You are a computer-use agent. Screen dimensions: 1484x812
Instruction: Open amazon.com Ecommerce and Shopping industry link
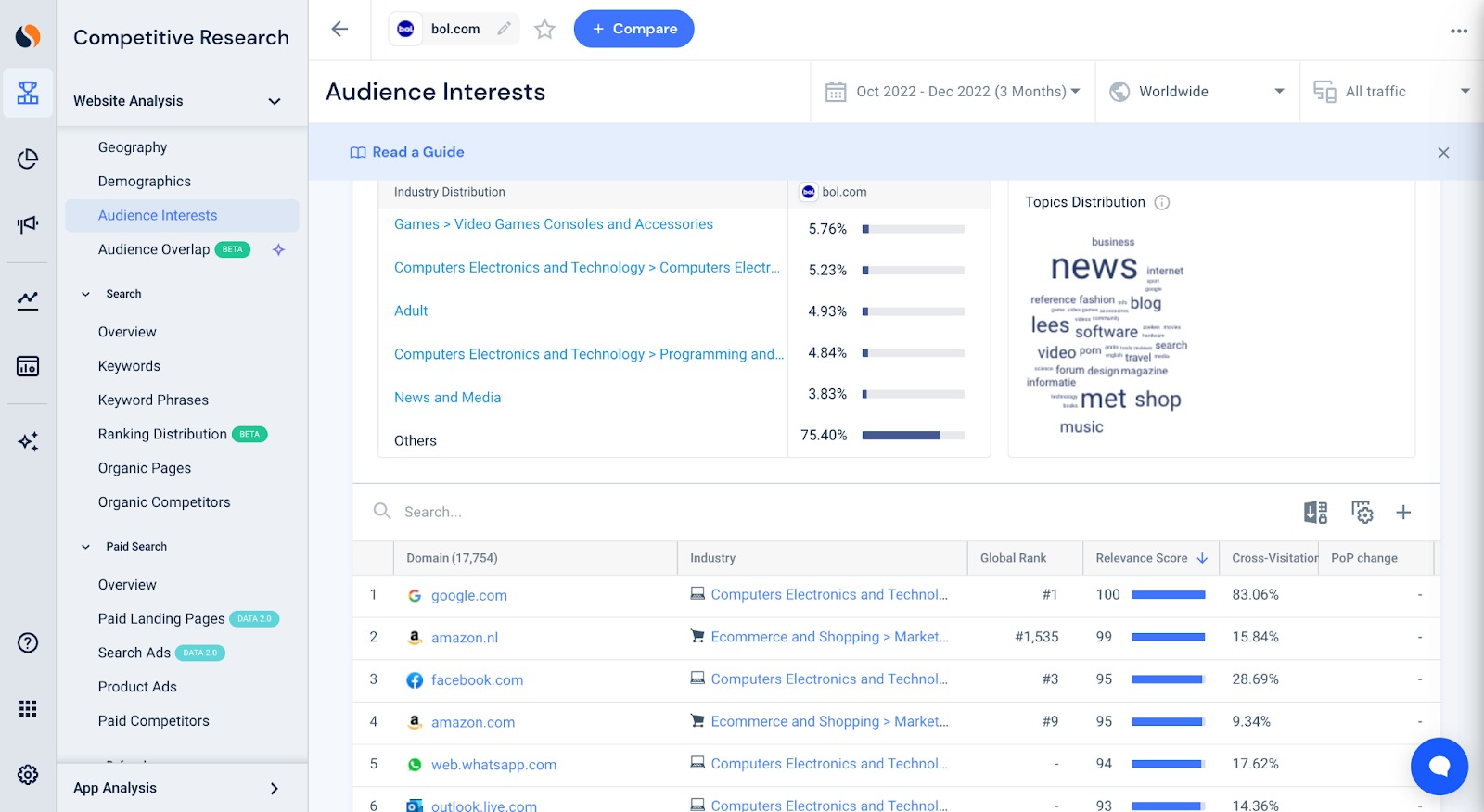click(x=829, y=722)
